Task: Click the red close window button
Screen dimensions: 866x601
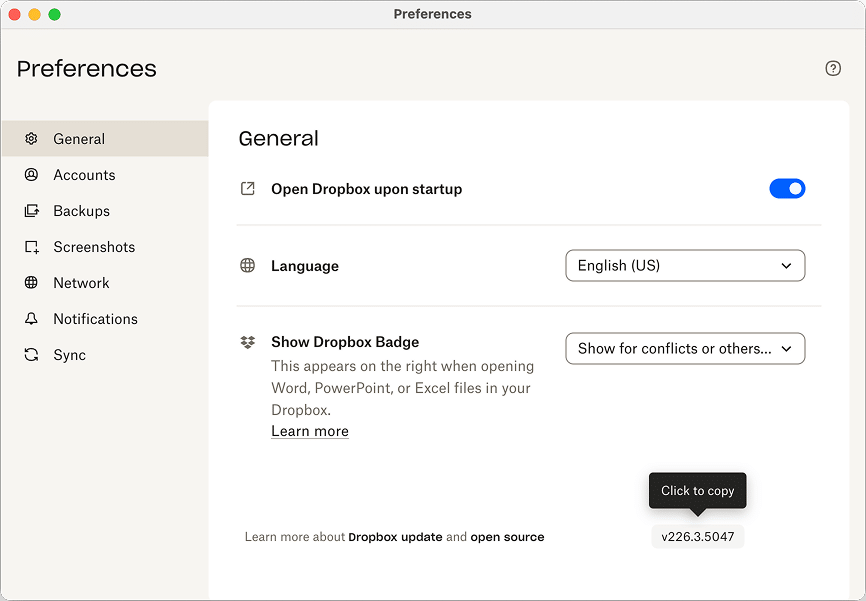Action: [x=15, y=14]
